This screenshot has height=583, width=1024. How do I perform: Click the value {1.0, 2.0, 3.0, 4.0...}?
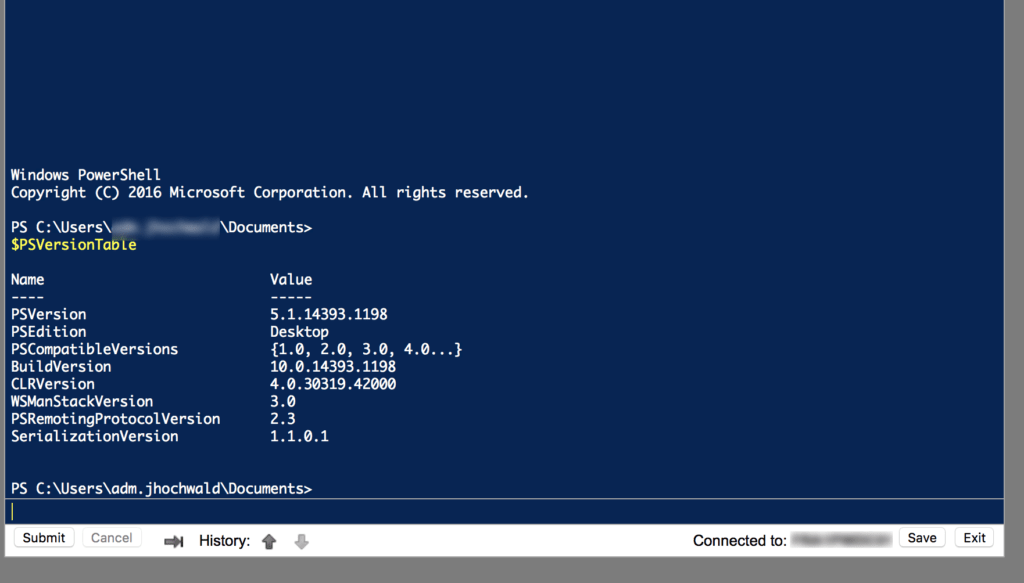(x=366, y=349)
